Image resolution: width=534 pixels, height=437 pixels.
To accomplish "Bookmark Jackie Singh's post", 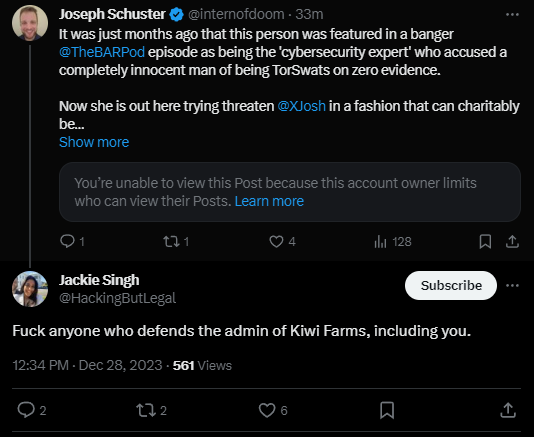I will pos(387,410).
